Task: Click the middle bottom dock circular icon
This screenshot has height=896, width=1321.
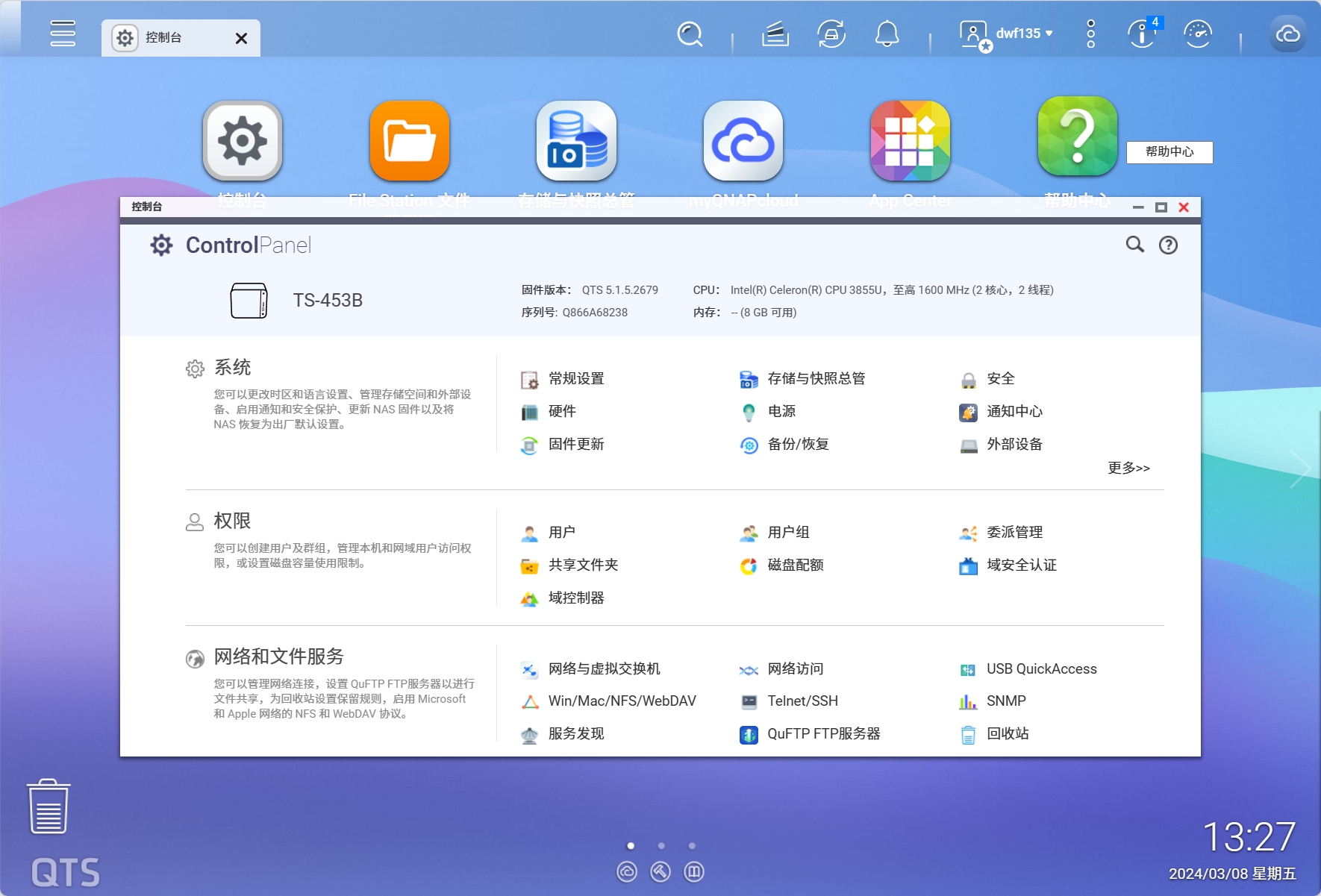Action: [x=660, y=871]
